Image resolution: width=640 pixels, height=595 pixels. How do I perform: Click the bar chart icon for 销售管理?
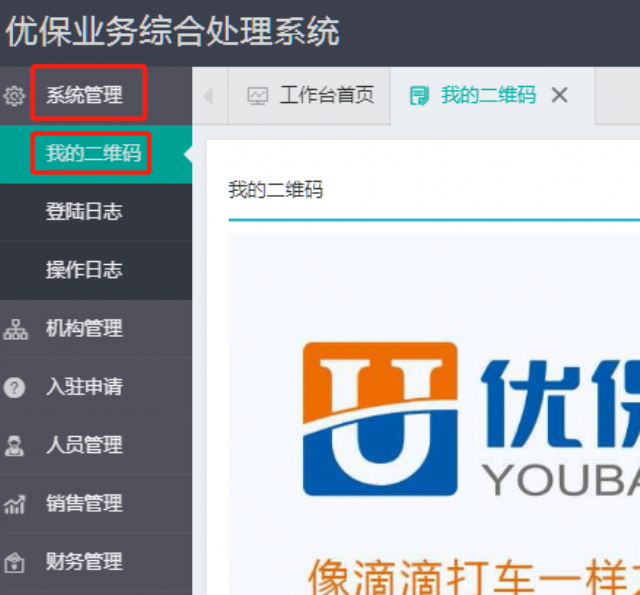pos(15,504)
